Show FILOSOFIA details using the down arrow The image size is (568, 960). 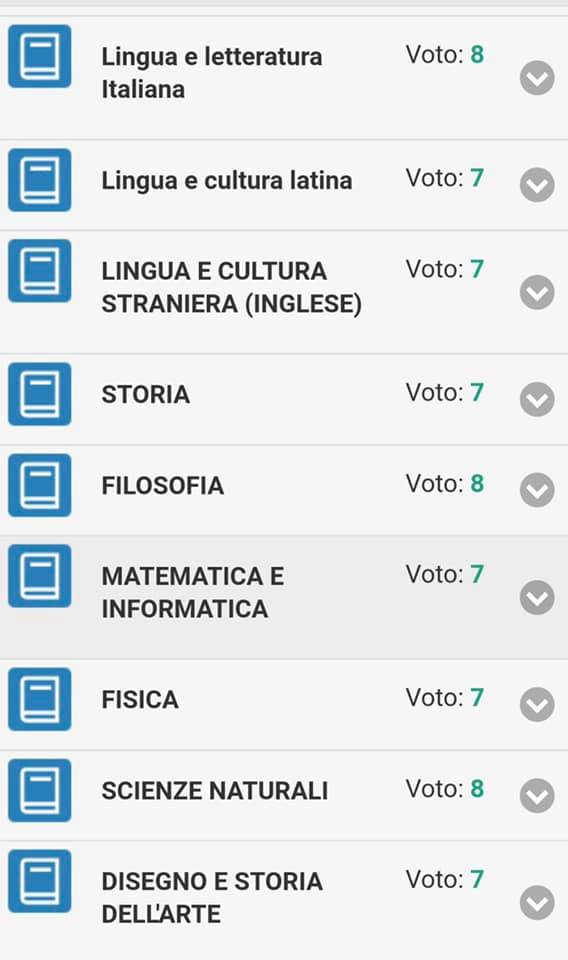pos(537,490)
